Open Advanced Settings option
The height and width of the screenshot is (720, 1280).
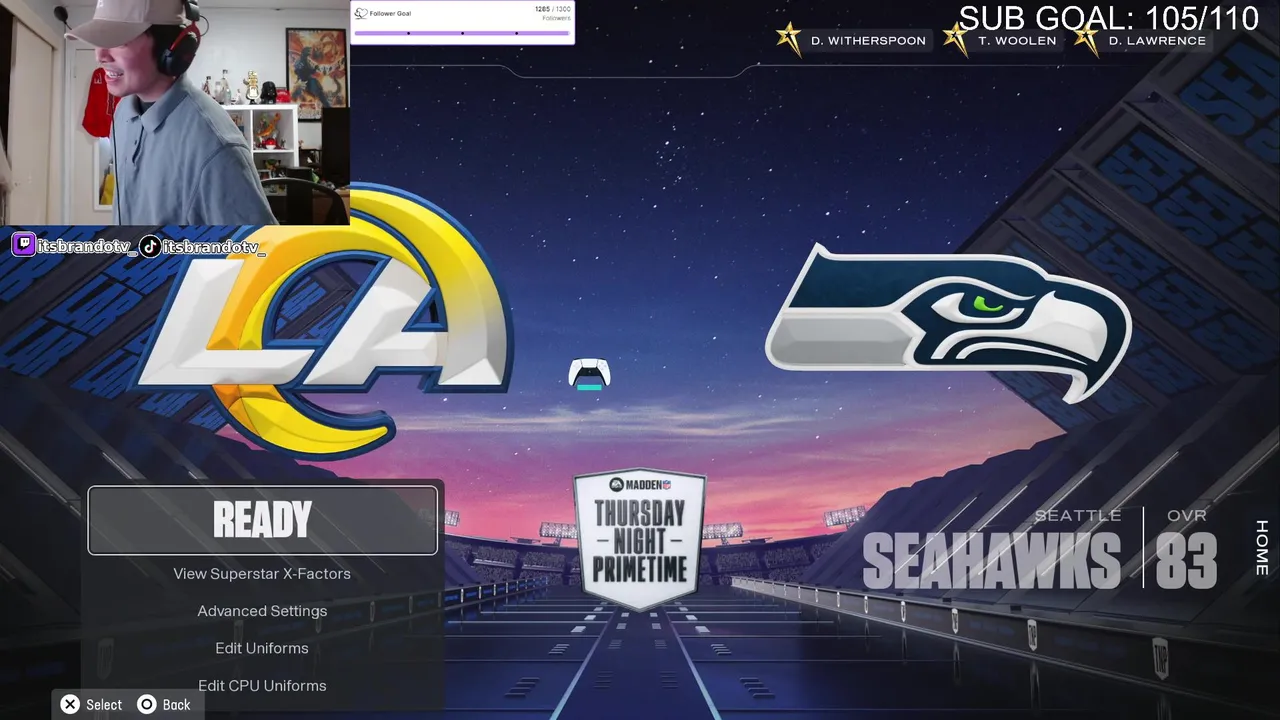(262, 611)
